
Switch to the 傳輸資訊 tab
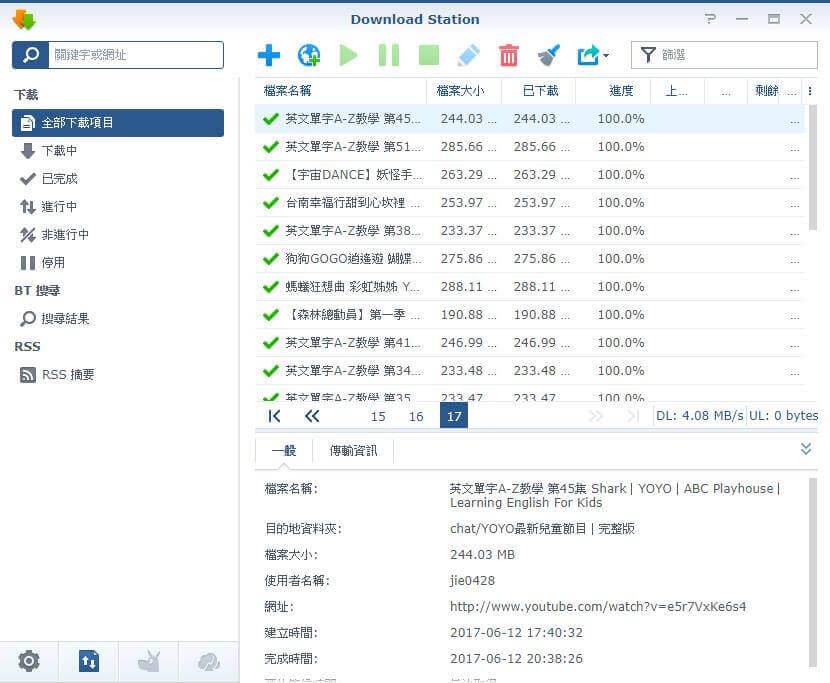pos(354,451)
